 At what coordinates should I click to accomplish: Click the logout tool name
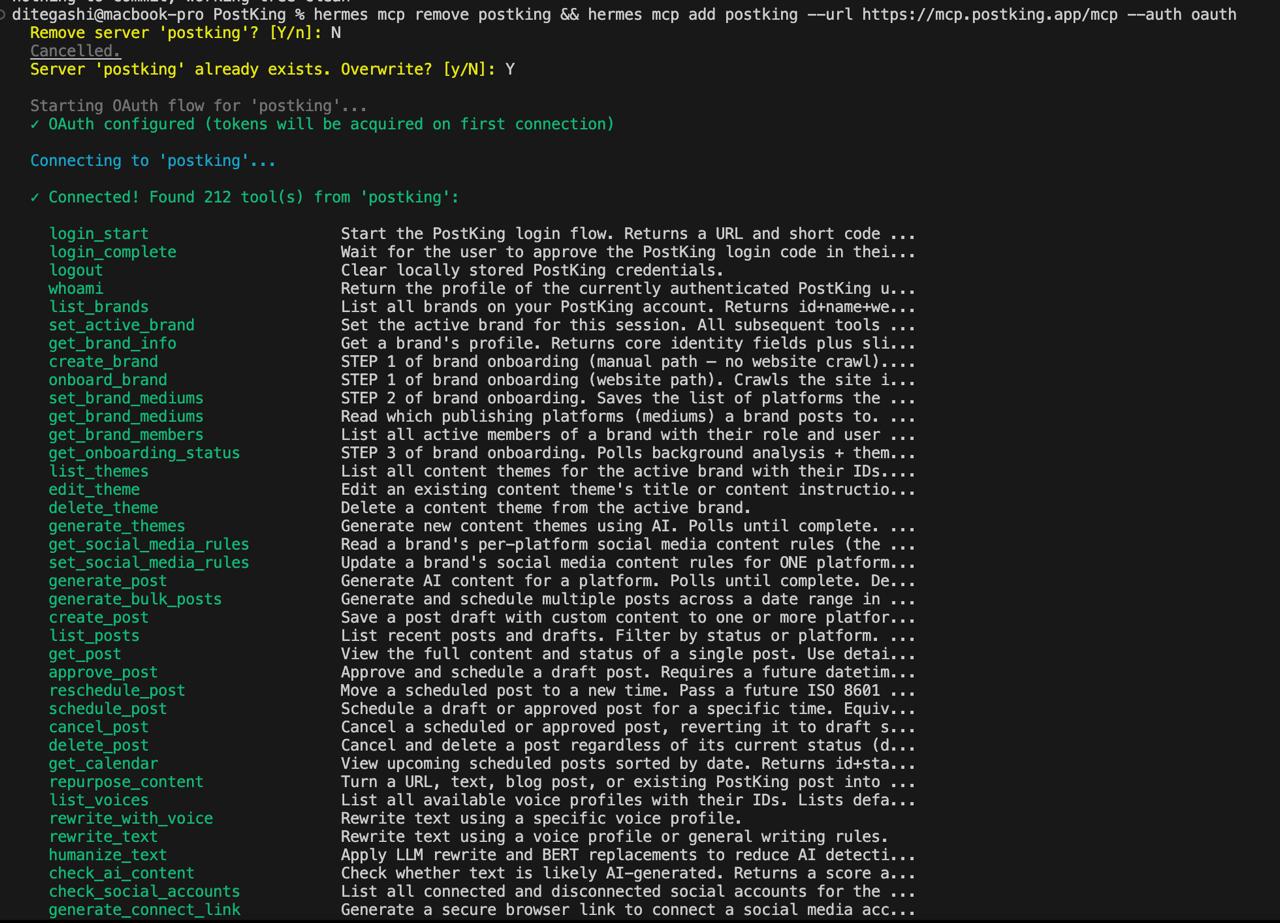(76, 270)
